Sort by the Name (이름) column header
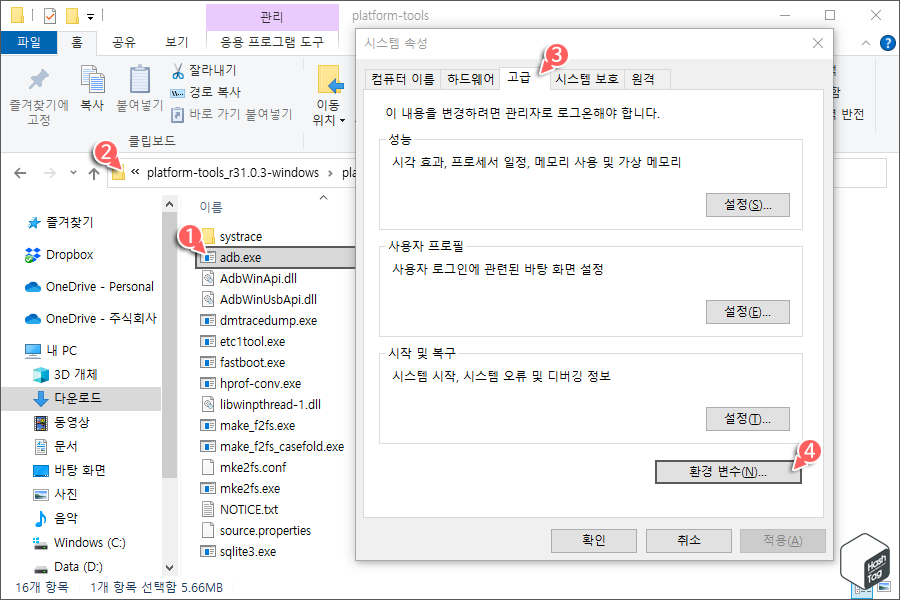The image size is (900, 600). click(x=211, y=207)
